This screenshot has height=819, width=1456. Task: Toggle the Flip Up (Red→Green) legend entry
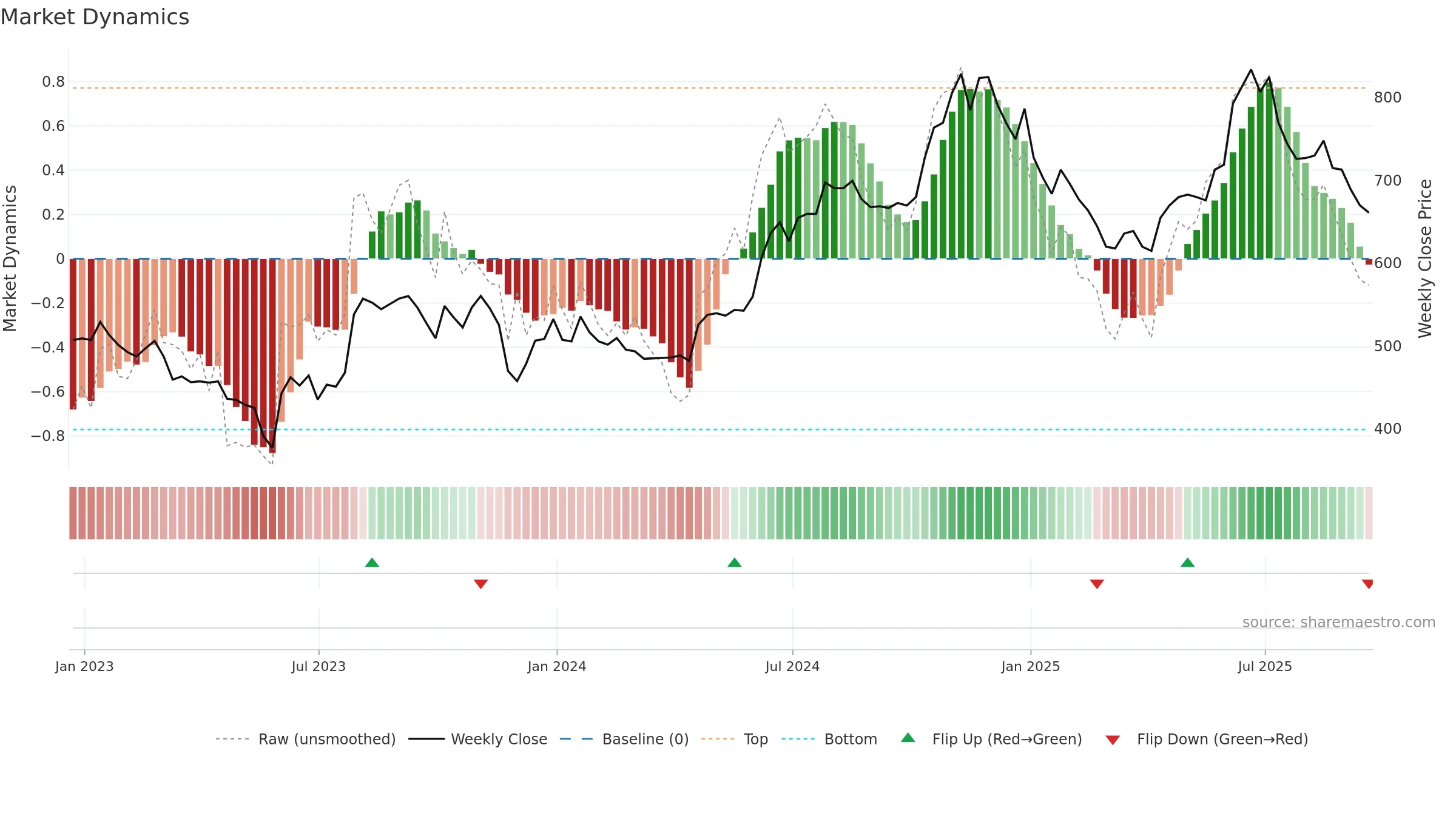[x=991, y=739]
